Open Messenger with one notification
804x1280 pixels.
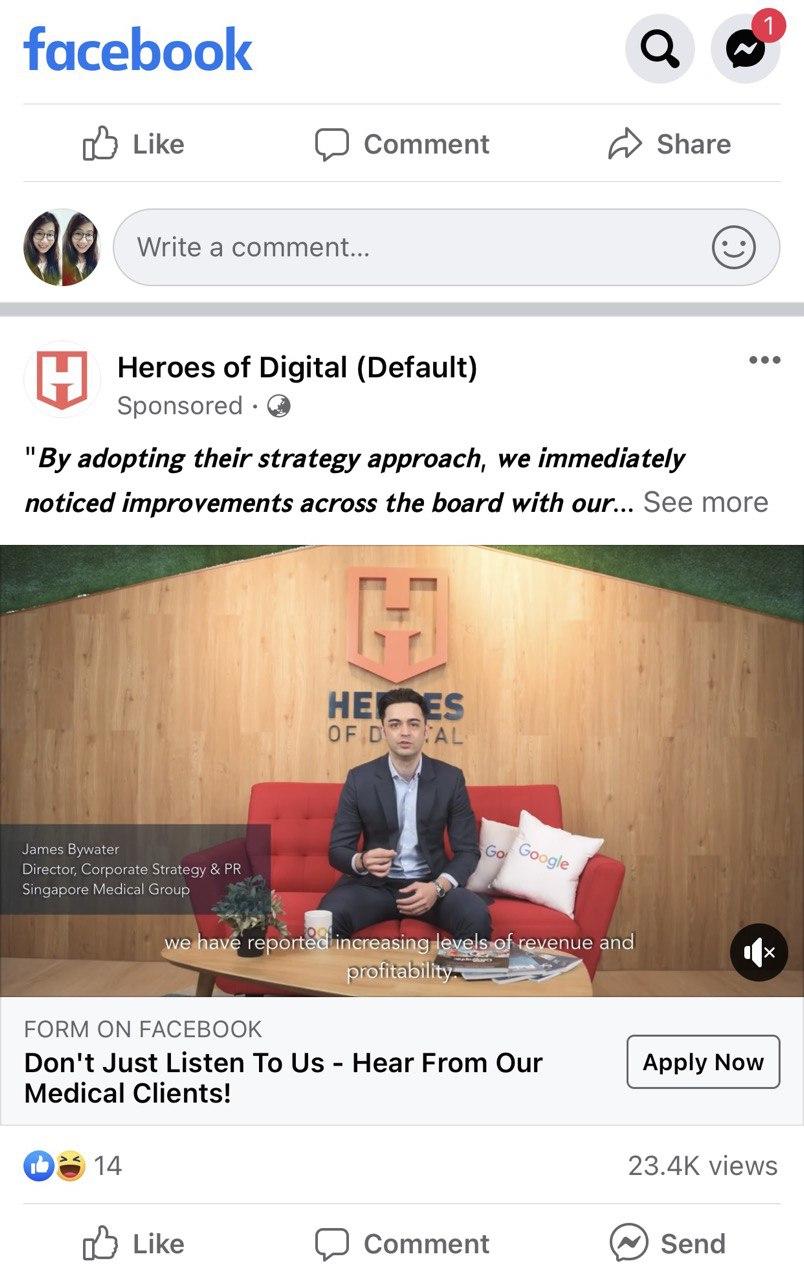[x=746, y=49]
